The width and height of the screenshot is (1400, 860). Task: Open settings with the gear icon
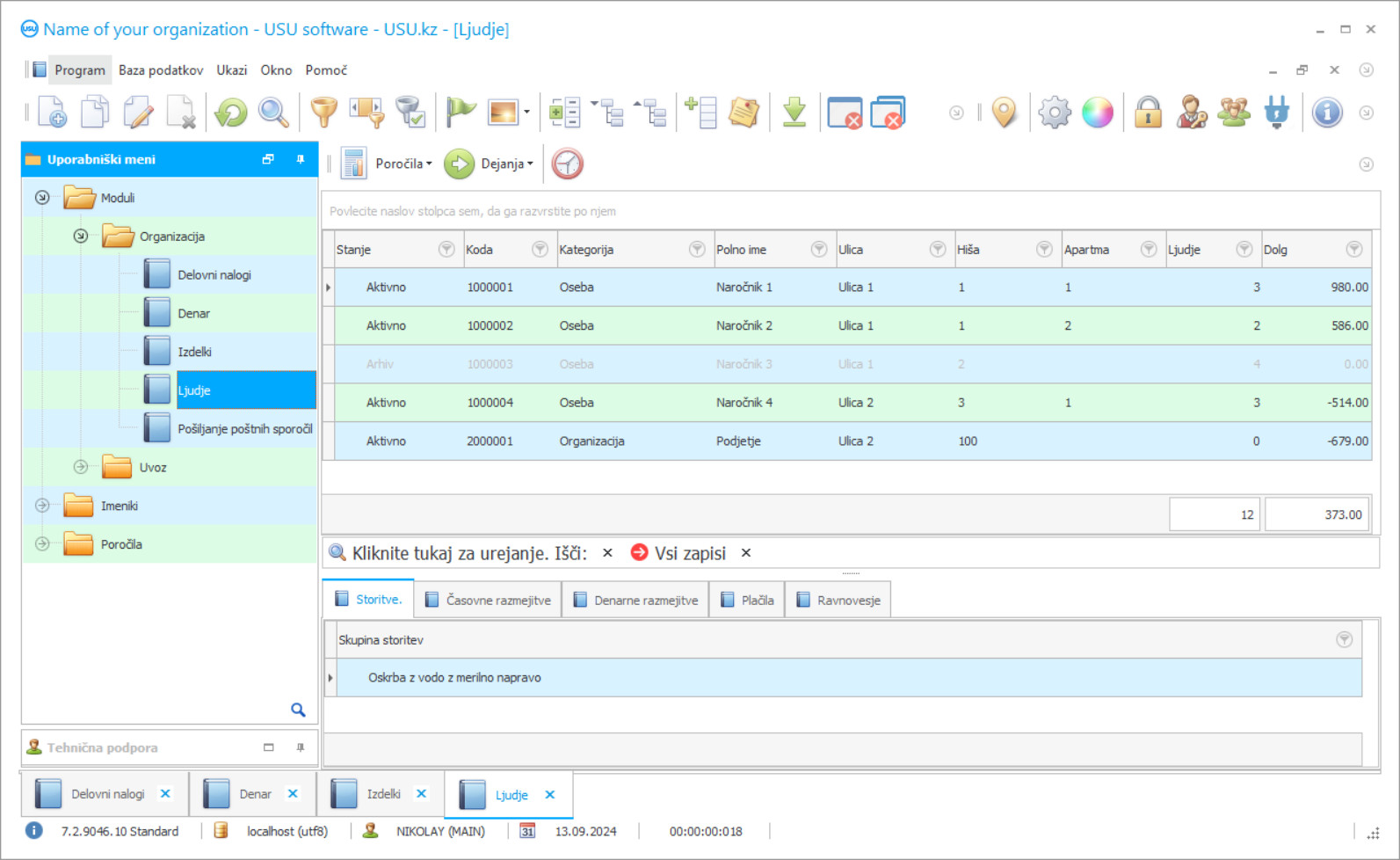(x=1055, y=113)
